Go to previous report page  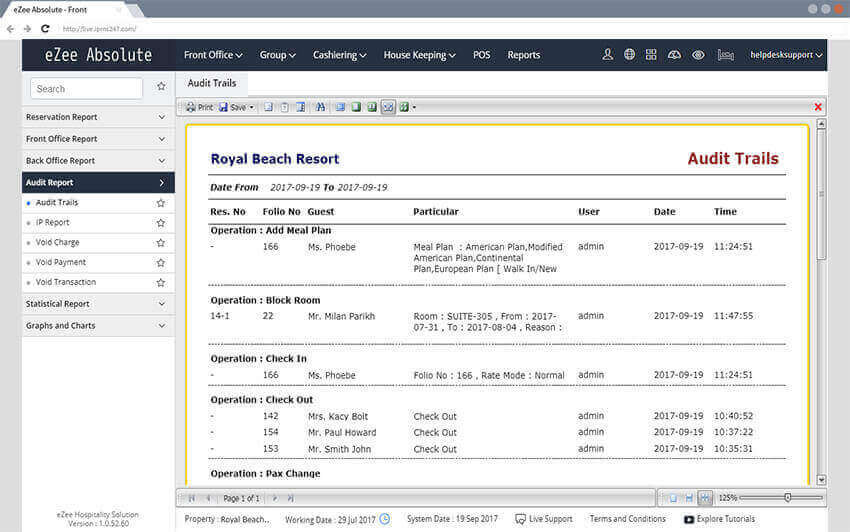208,498
